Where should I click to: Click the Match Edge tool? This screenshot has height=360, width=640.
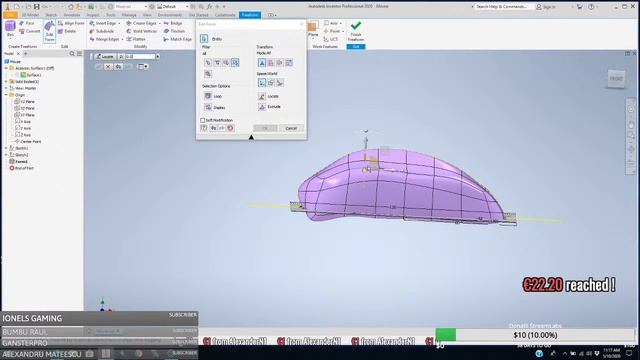(178, 39)
